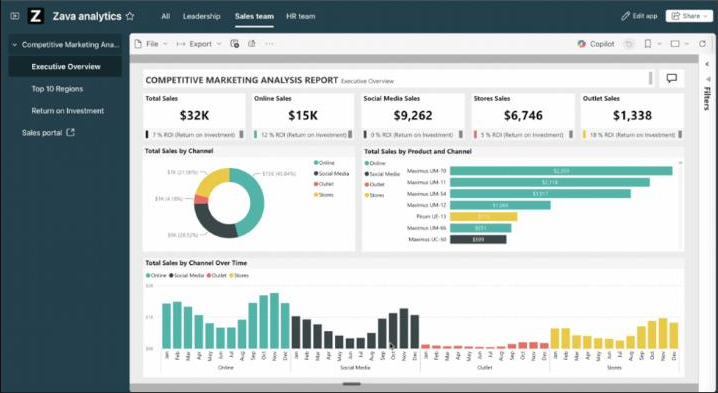Open the Return on Investment page
The height and width of the screenshot is (393, 718).
coord(67,111)
